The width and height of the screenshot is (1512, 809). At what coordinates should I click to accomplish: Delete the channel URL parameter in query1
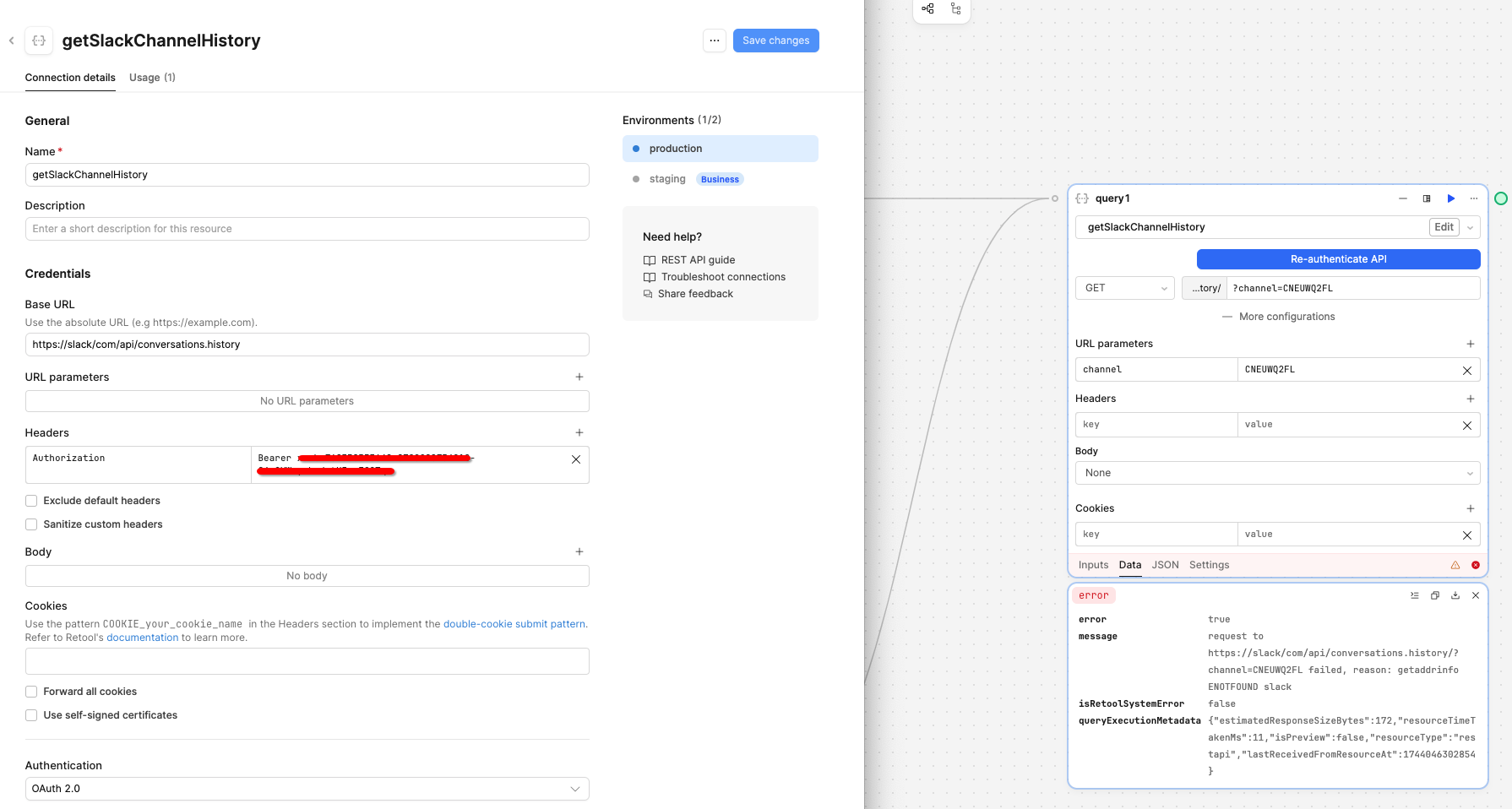(1467, 370)
